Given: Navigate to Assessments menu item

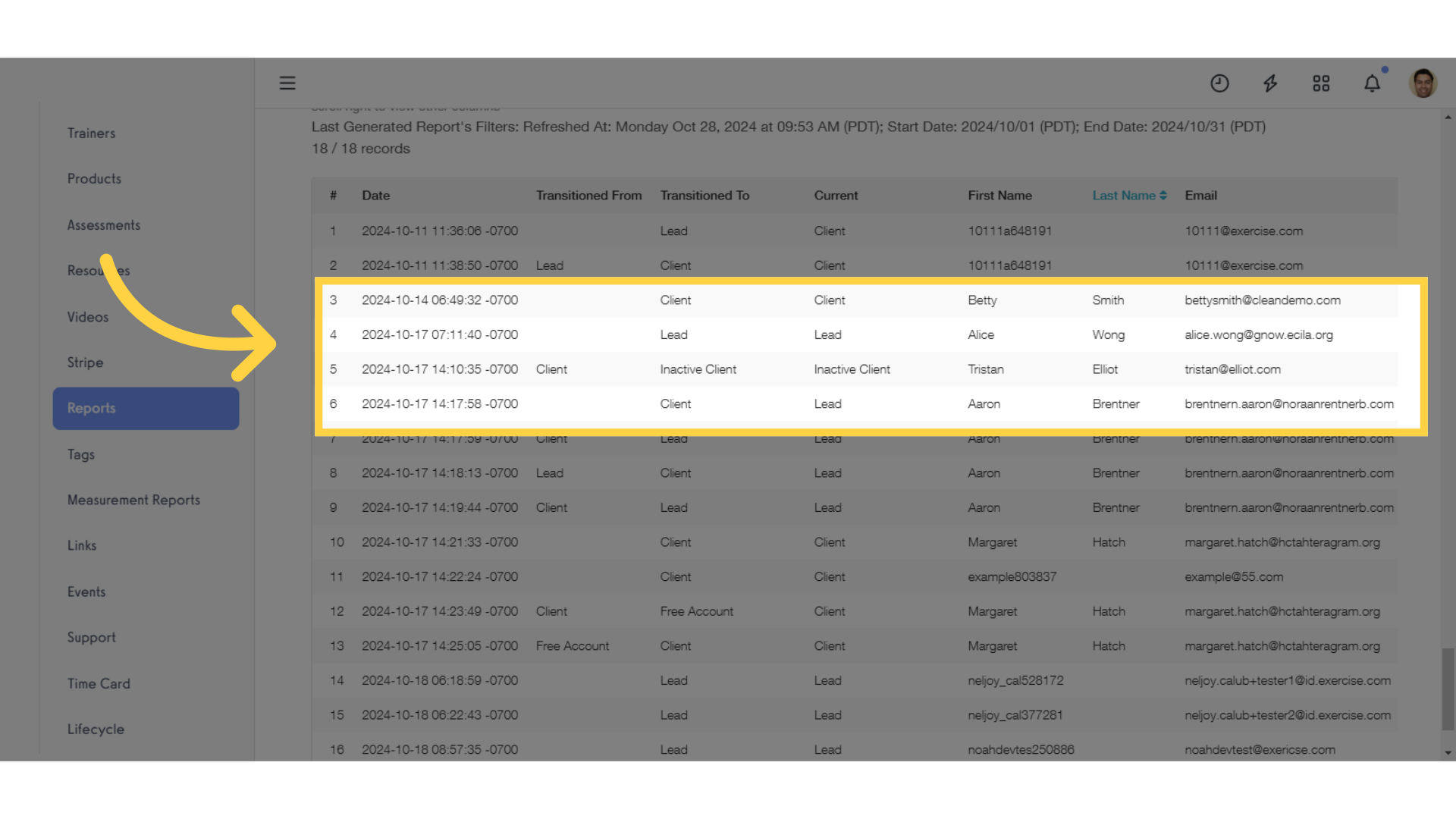Looking at the screenshot, I should (x=103, y=224).
